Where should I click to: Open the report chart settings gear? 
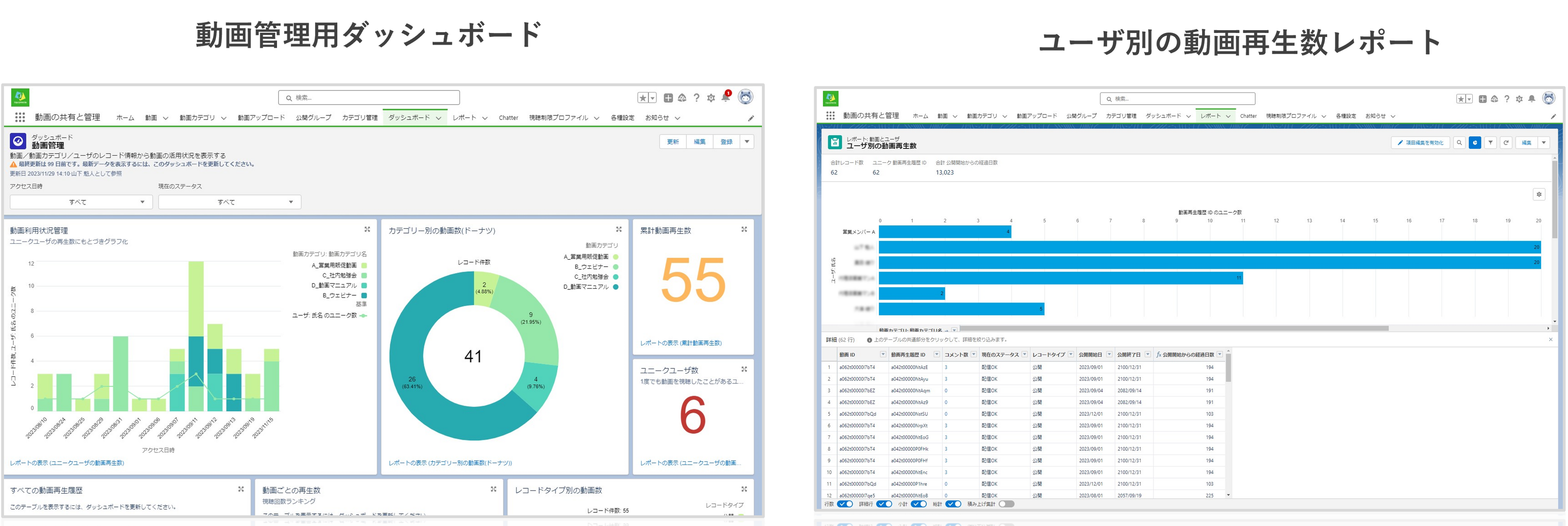click(x=1539, y=194)
